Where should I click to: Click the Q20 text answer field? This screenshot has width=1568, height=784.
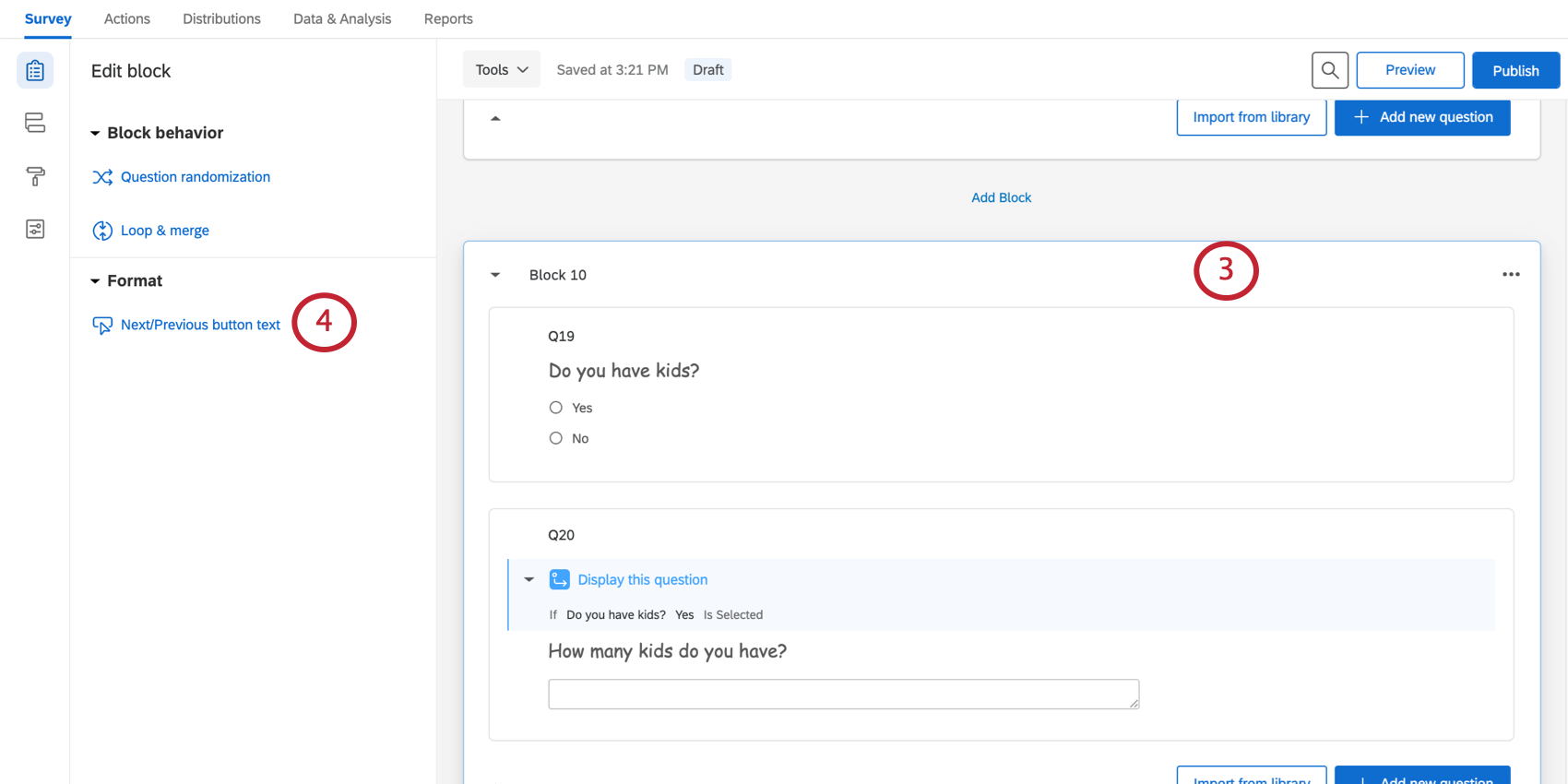coord(843,694)
